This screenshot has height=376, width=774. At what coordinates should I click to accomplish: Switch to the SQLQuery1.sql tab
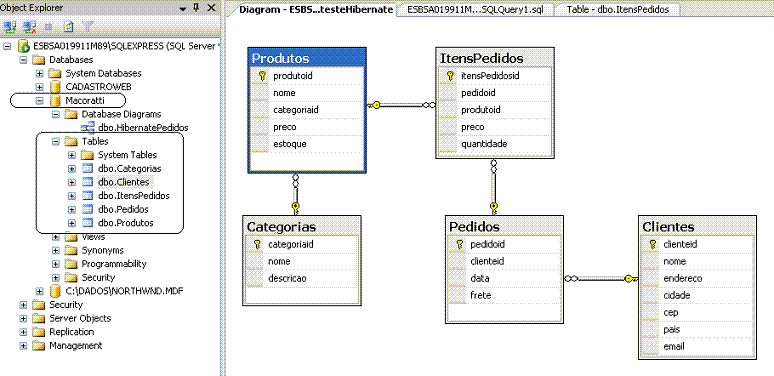click(x=475, y=9)
